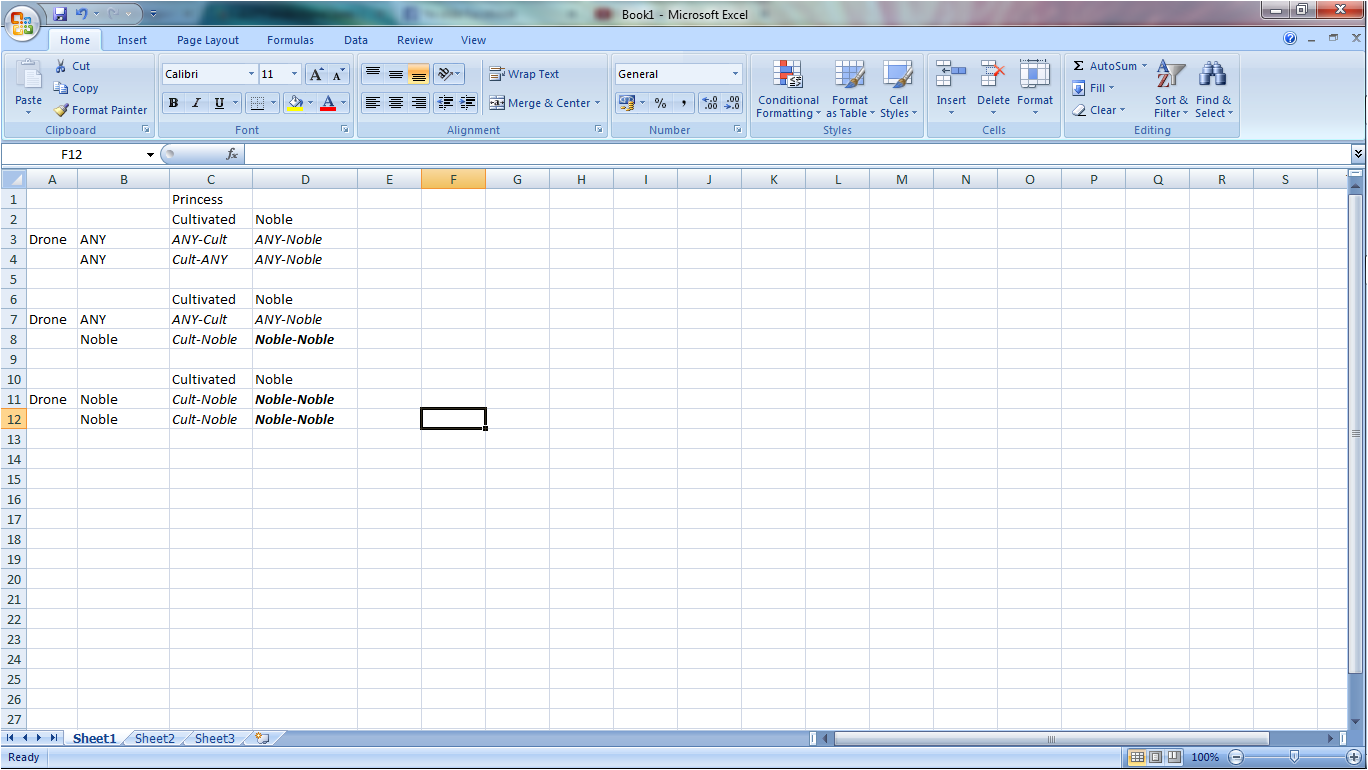Set Bottom Align vertical alignment
The image size is (1368, 770).
point(419,74)
